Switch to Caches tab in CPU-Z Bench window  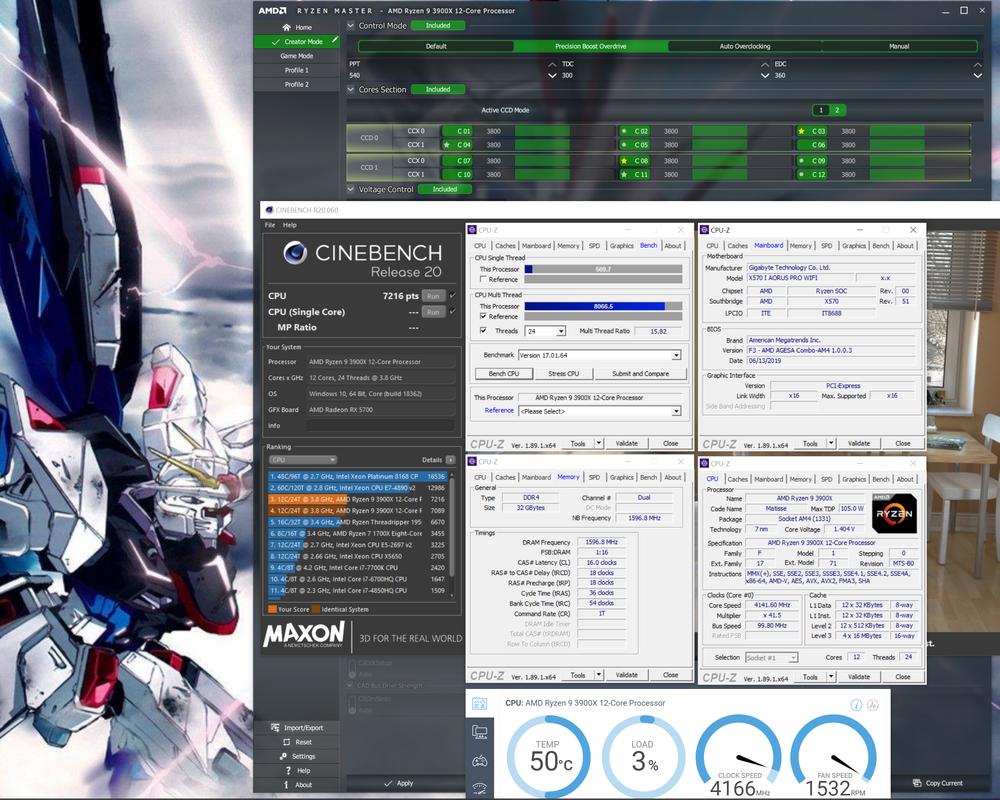point(505,246)
